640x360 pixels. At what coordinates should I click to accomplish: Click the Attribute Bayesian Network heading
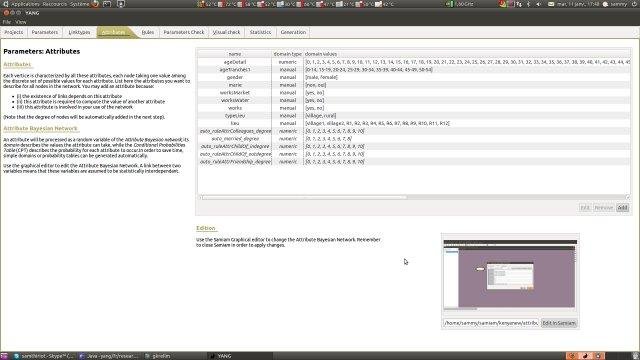(40, 128)
